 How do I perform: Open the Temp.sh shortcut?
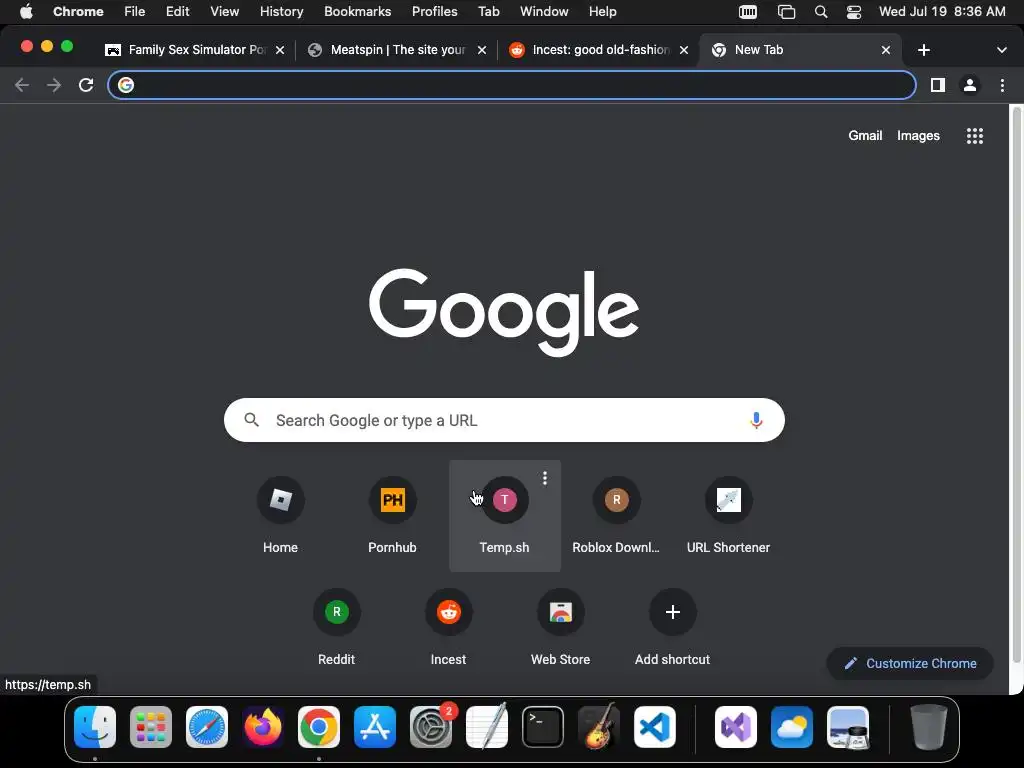[x=504, y=515]
